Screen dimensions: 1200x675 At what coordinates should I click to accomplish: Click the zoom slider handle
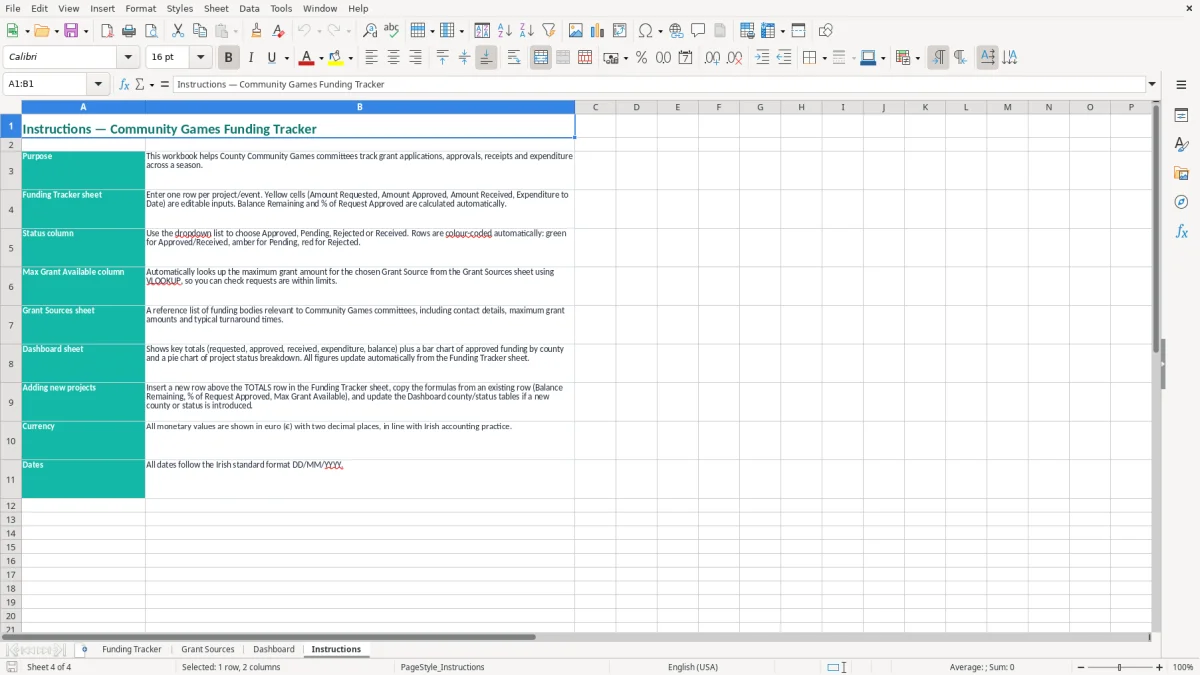[x=1120, y=667]
